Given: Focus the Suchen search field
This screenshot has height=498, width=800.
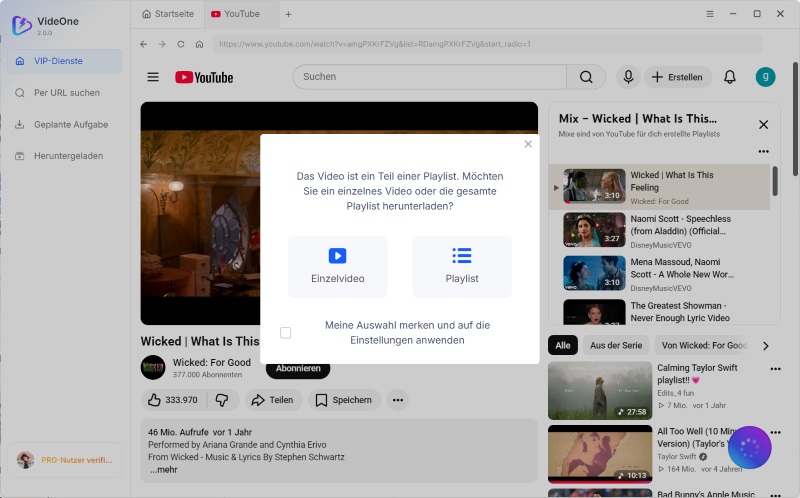Looking at the screenshot, I should pyautogui.click(x=430, y=77).
